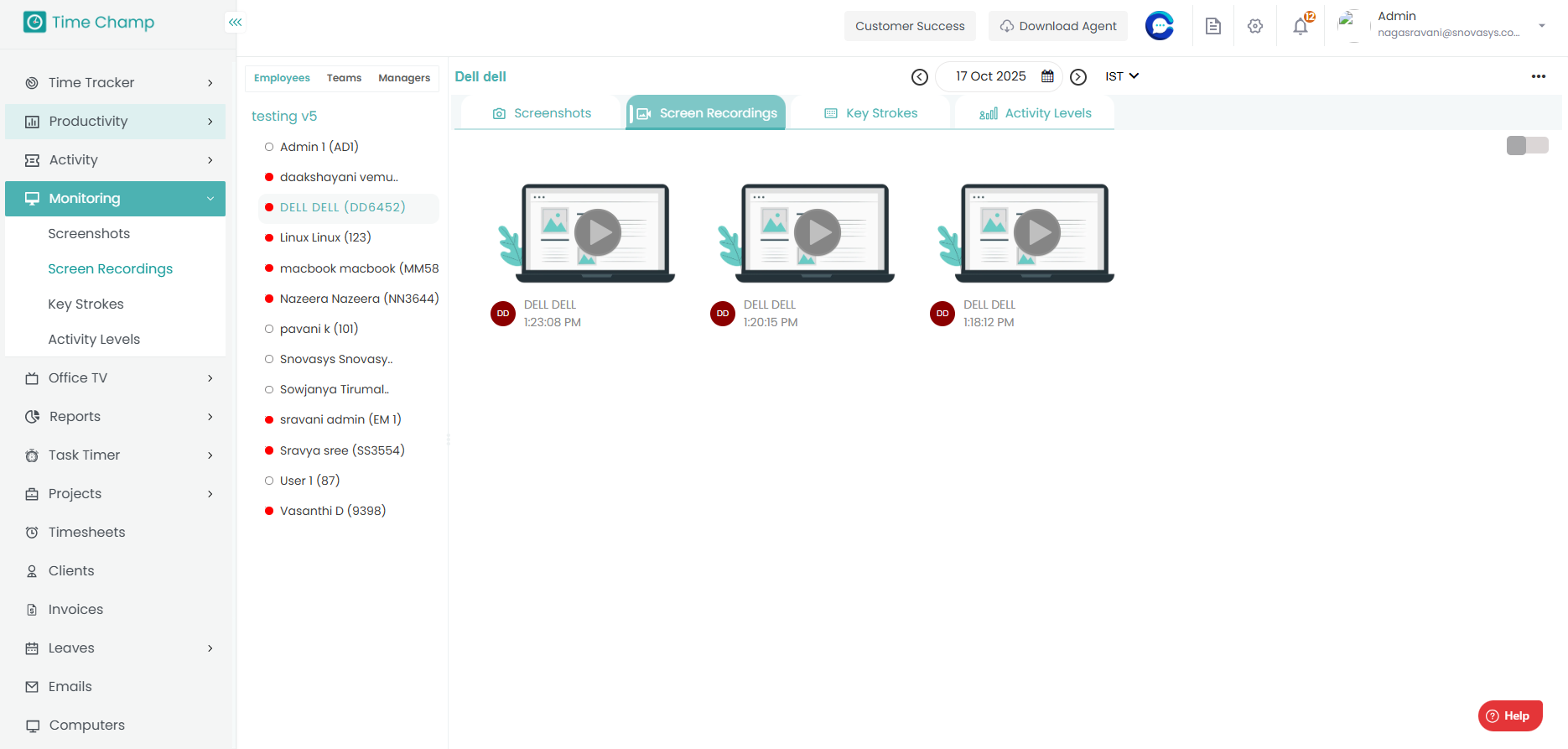
Task: Open Screenshots in the Monitoring submenu
Action: click(x=89, y=234)
